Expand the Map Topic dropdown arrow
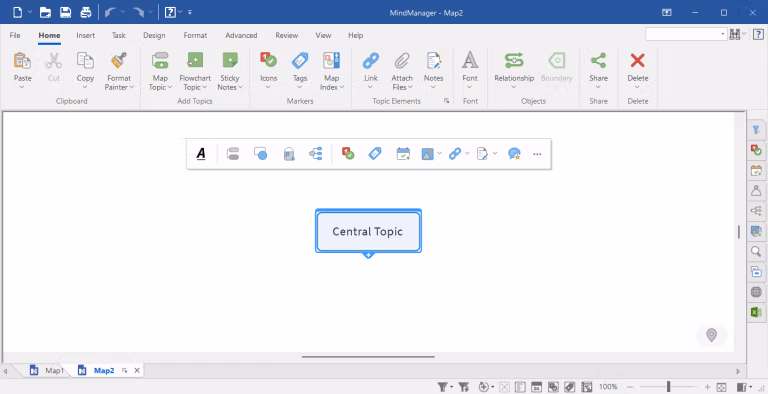This screenshot has width=768, height=394. click(170, 87)
